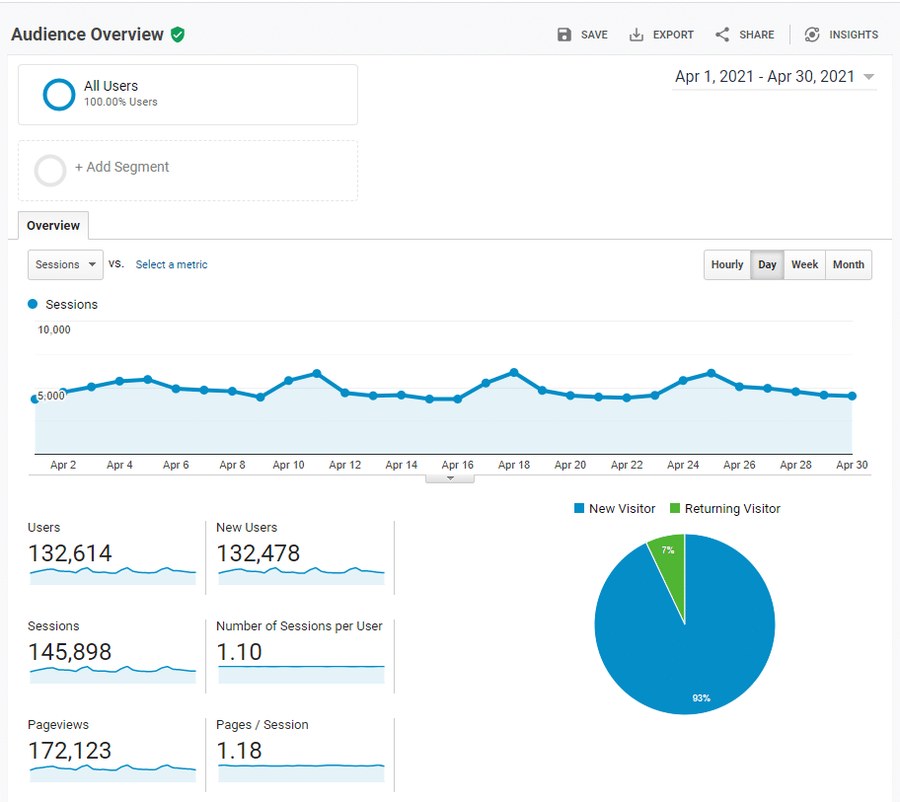
Task: Open the Insights icon
Action: [x=812, y=34]
